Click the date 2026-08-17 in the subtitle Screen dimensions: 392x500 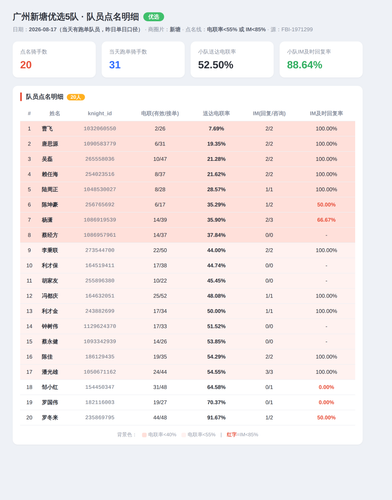43,29
